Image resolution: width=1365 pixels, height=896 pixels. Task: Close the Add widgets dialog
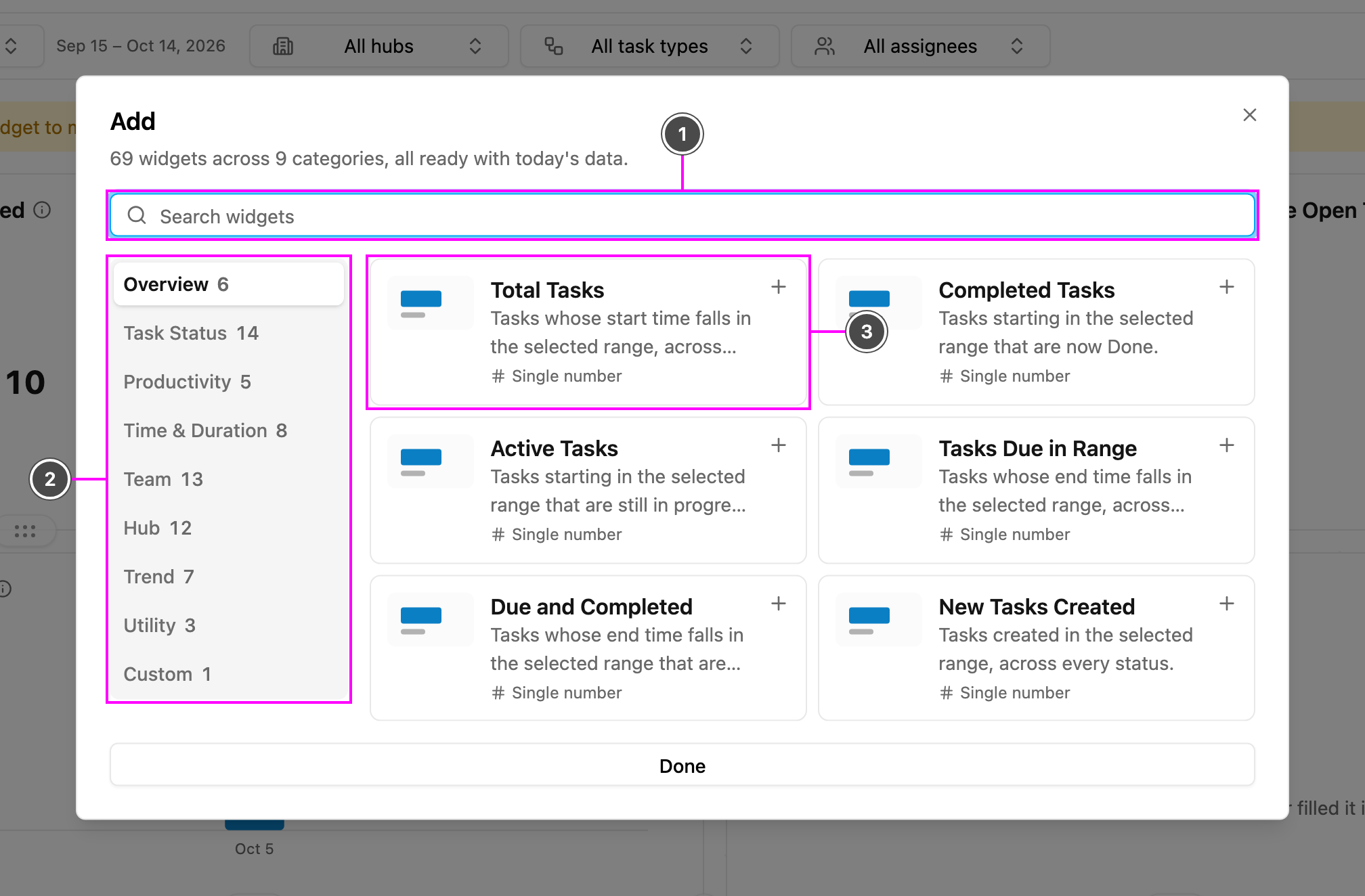click(x=1250, y=115)
